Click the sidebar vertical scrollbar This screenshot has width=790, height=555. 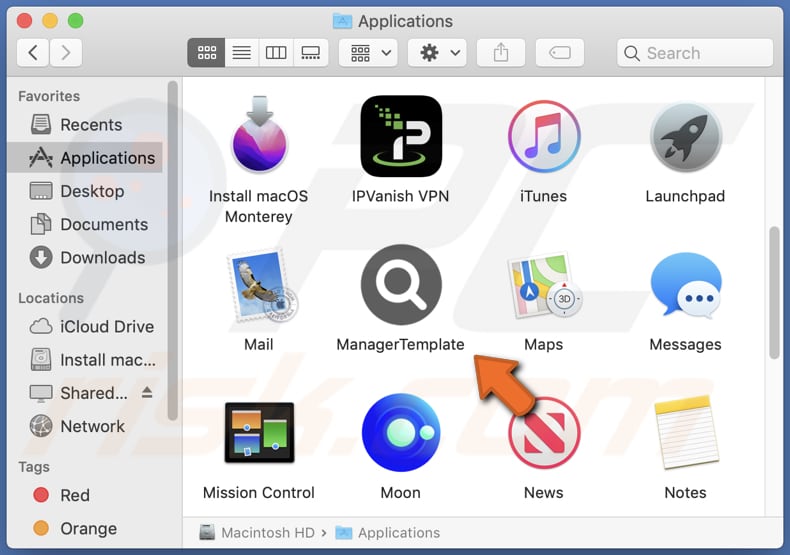point(173,250)
